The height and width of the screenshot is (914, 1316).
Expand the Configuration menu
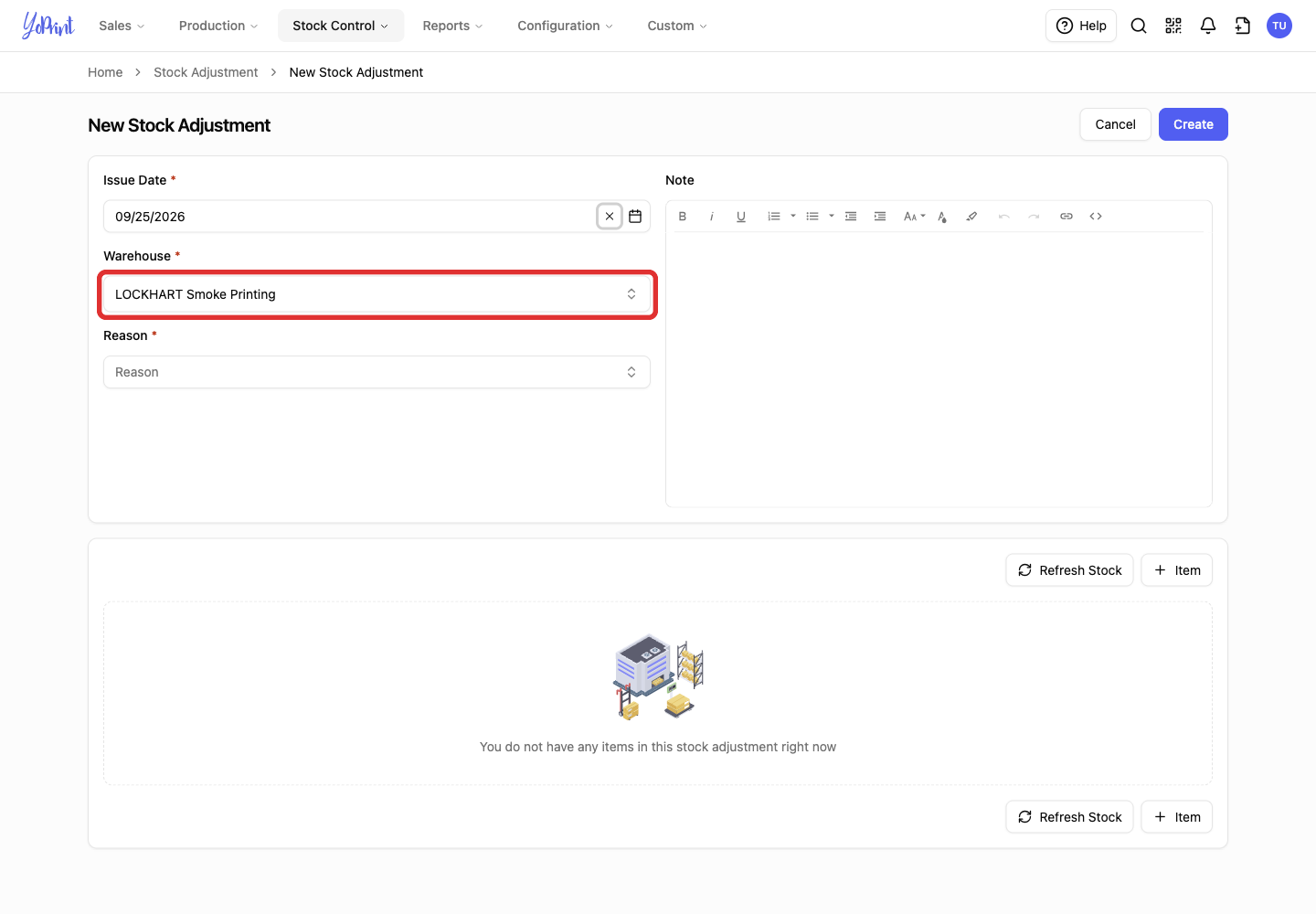coord(565,26)
